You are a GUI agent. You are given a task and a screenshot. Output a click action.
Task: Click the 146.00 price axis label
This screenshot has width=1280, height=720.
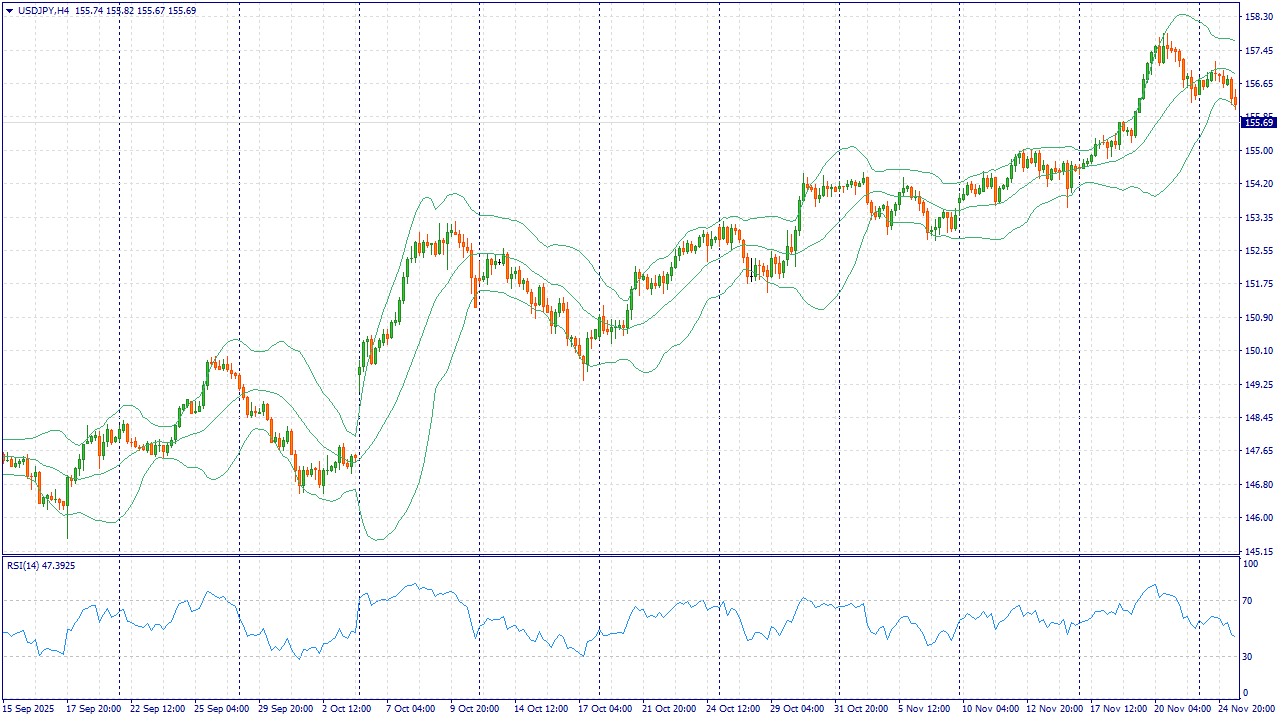click(x=1258, y=518)
